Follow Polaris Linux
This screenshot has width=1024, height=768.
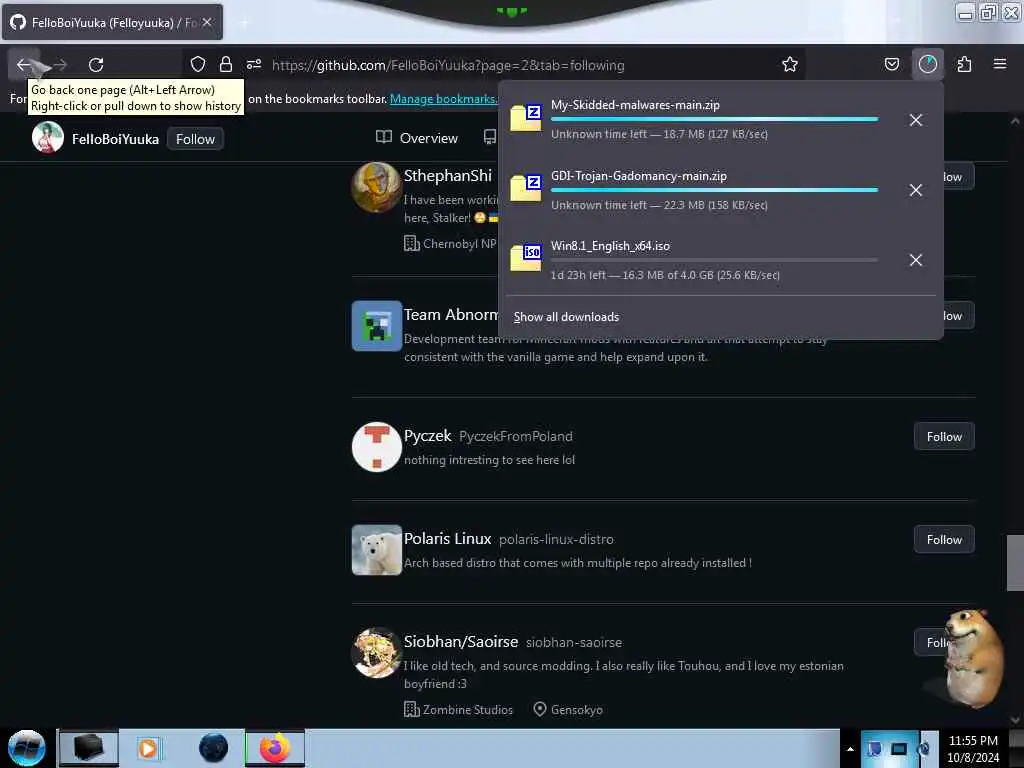[944, 539]
